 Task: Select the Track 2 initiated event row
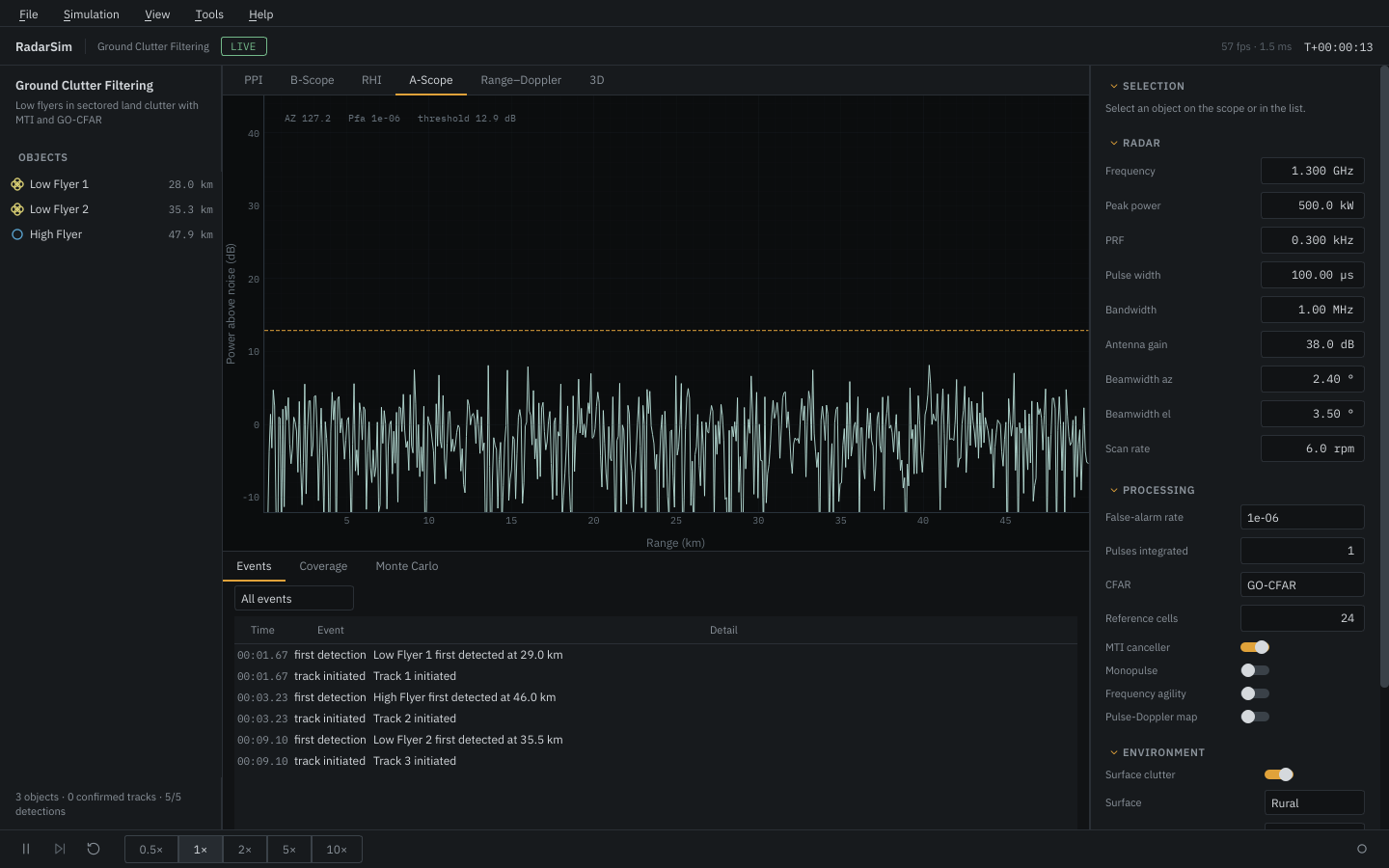[x=656, y=719]
